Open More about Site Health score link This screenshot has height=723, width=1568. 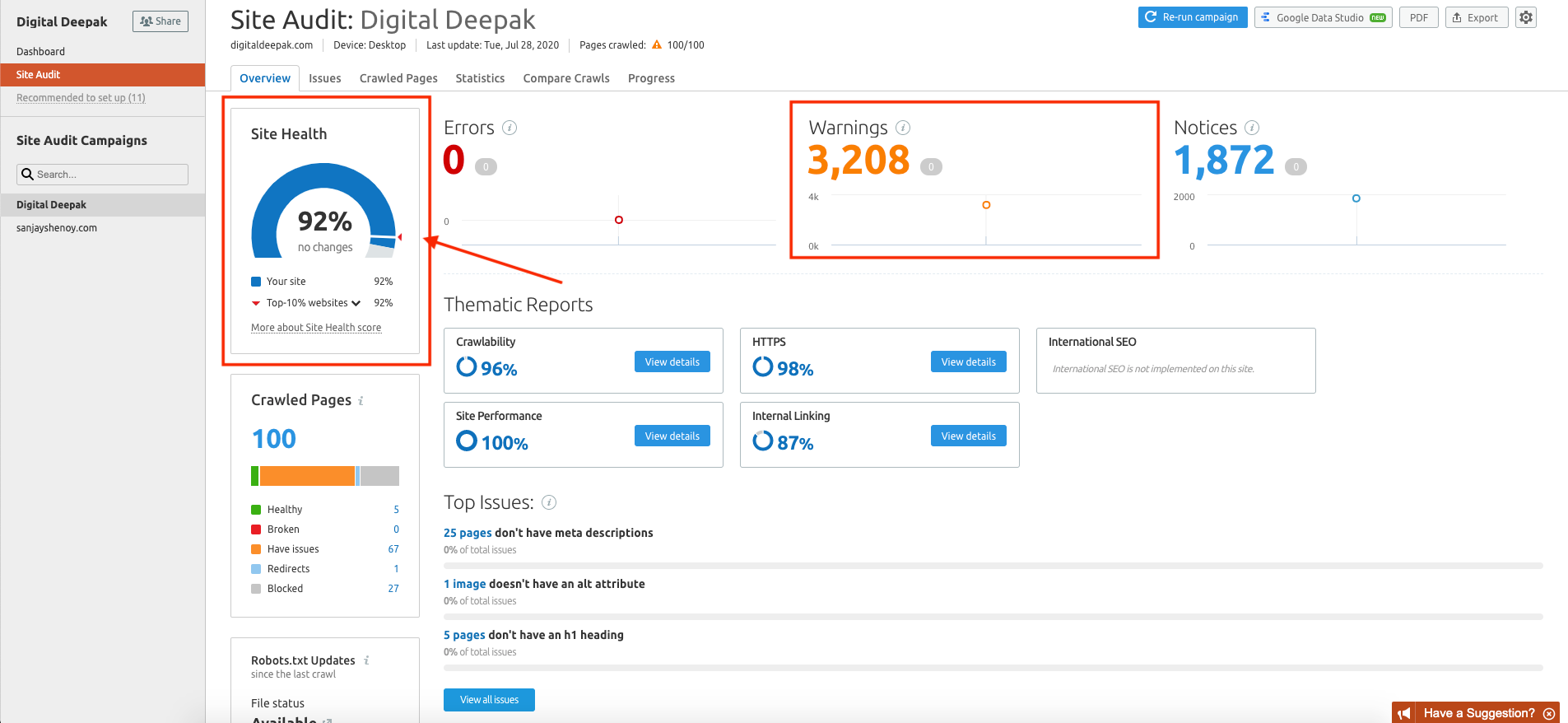click(316, 328)
